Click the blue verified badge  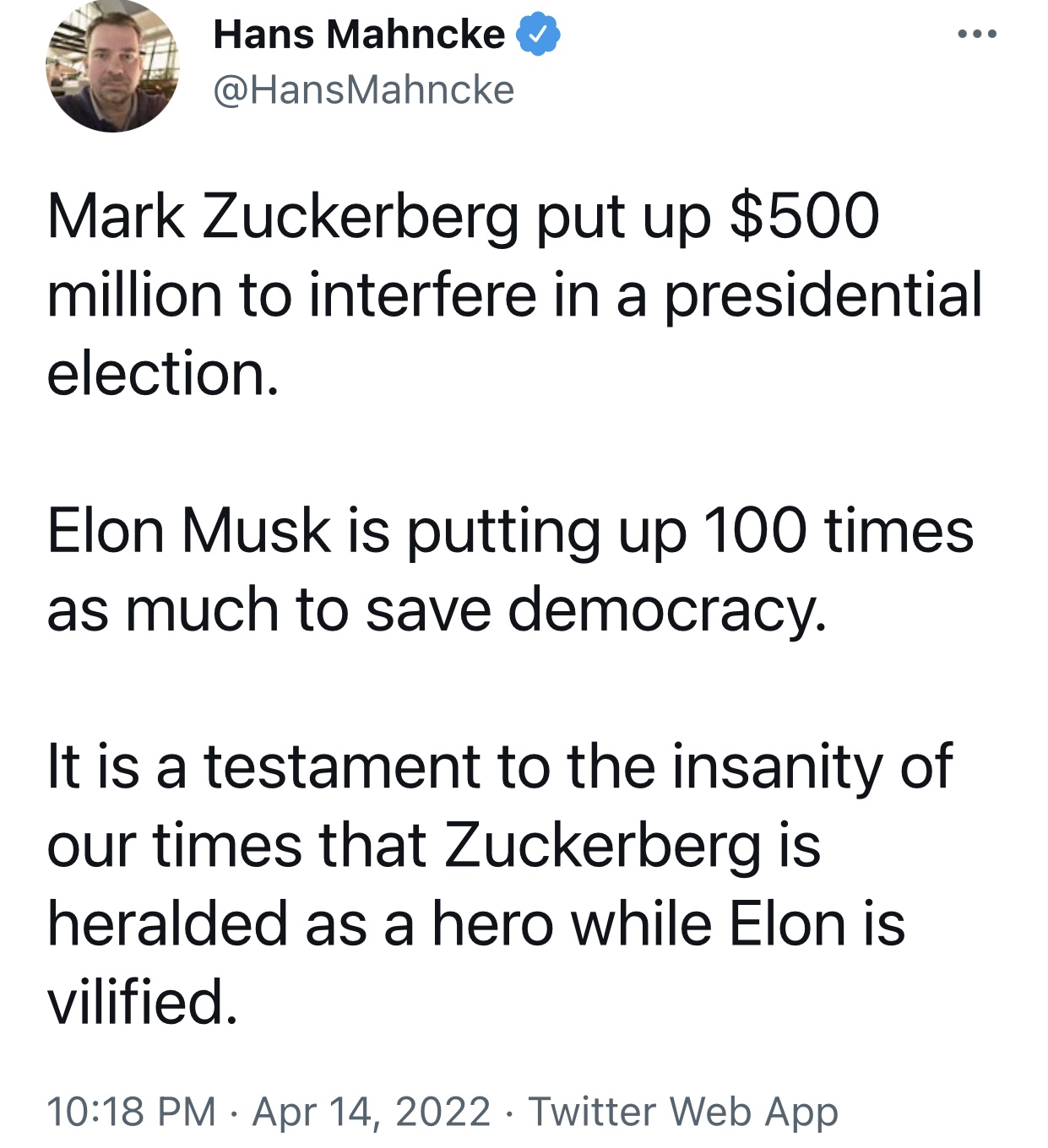(538, 35)
